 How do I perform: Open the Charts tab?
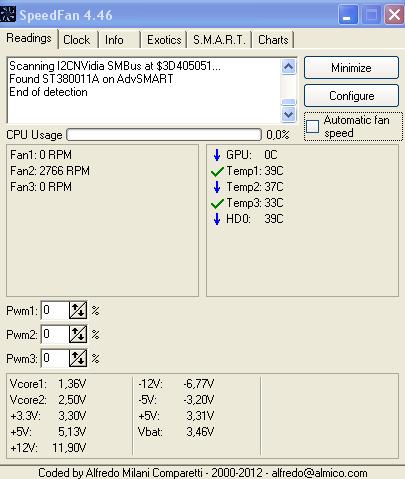(273, 40)
